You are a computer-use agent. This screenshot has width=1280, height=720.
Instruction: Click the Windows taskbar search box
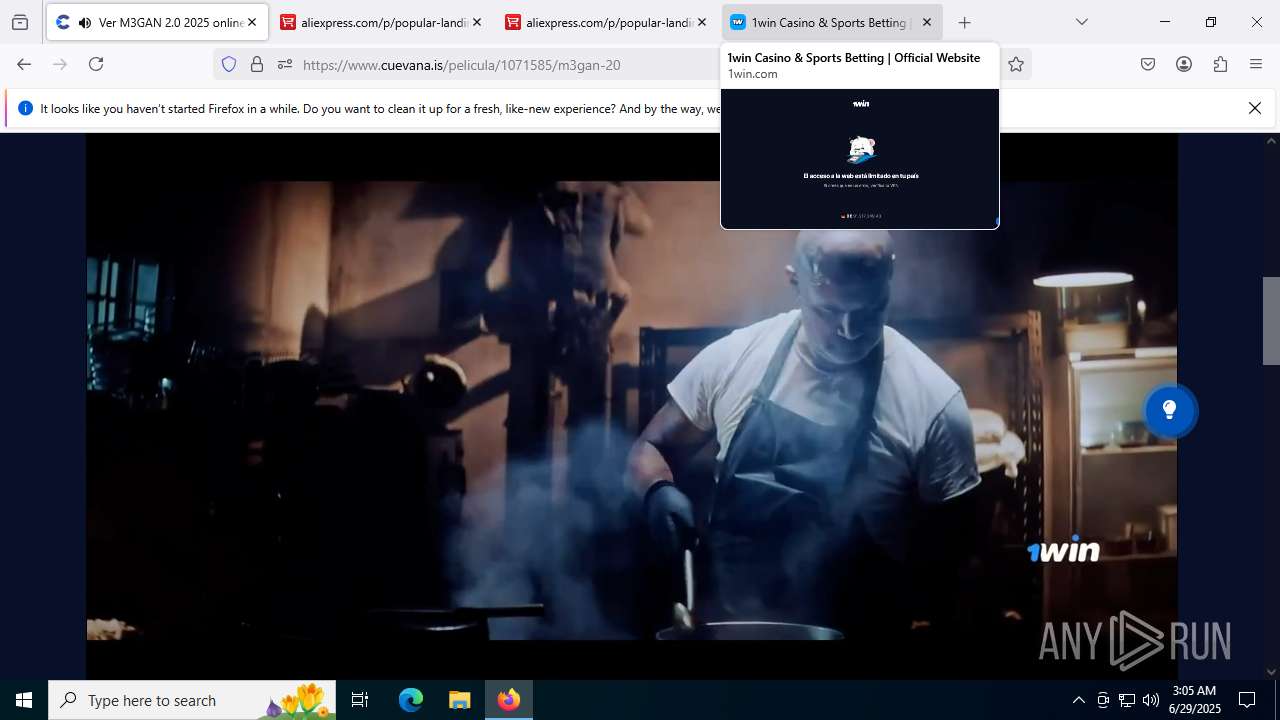pyautogui.click(x=192, y=700)
